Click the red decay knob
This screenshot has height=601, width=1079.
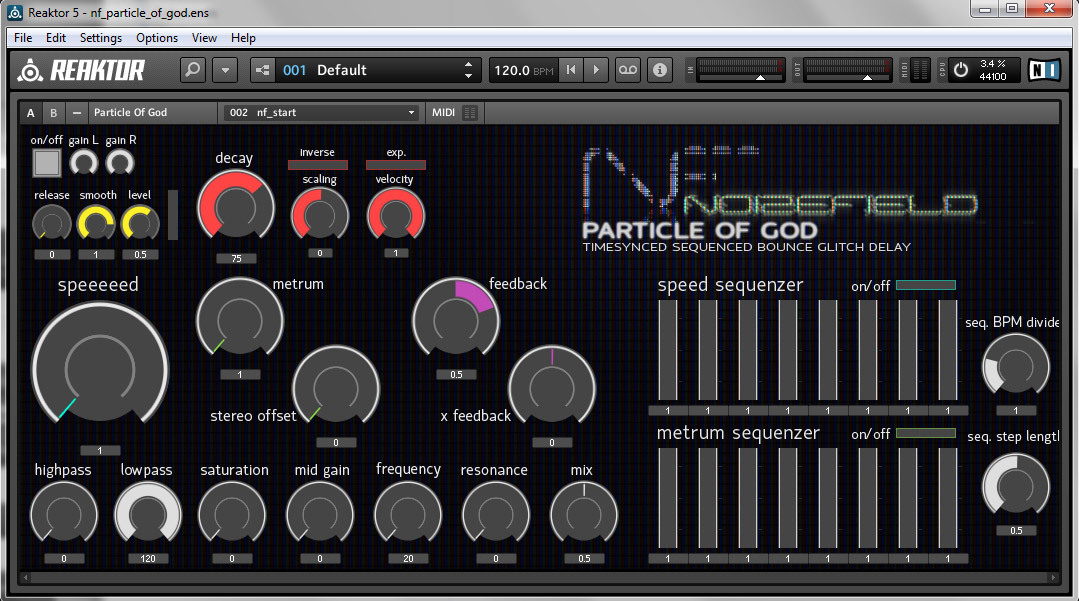click(x=236, y=207)
